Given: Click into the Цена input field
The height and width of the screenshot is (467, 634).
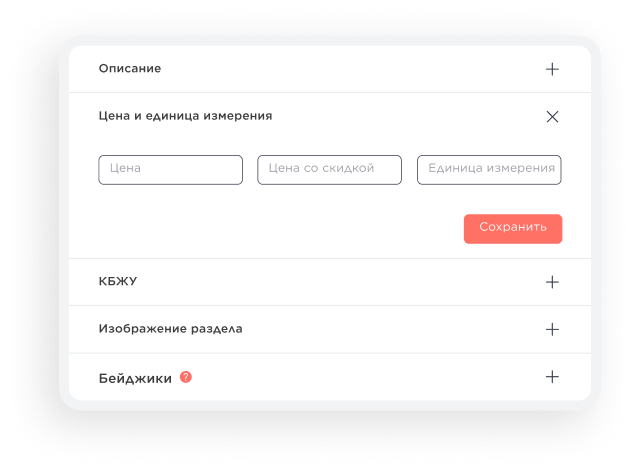Looking at the screenshot, I should (x=171, y=170).
